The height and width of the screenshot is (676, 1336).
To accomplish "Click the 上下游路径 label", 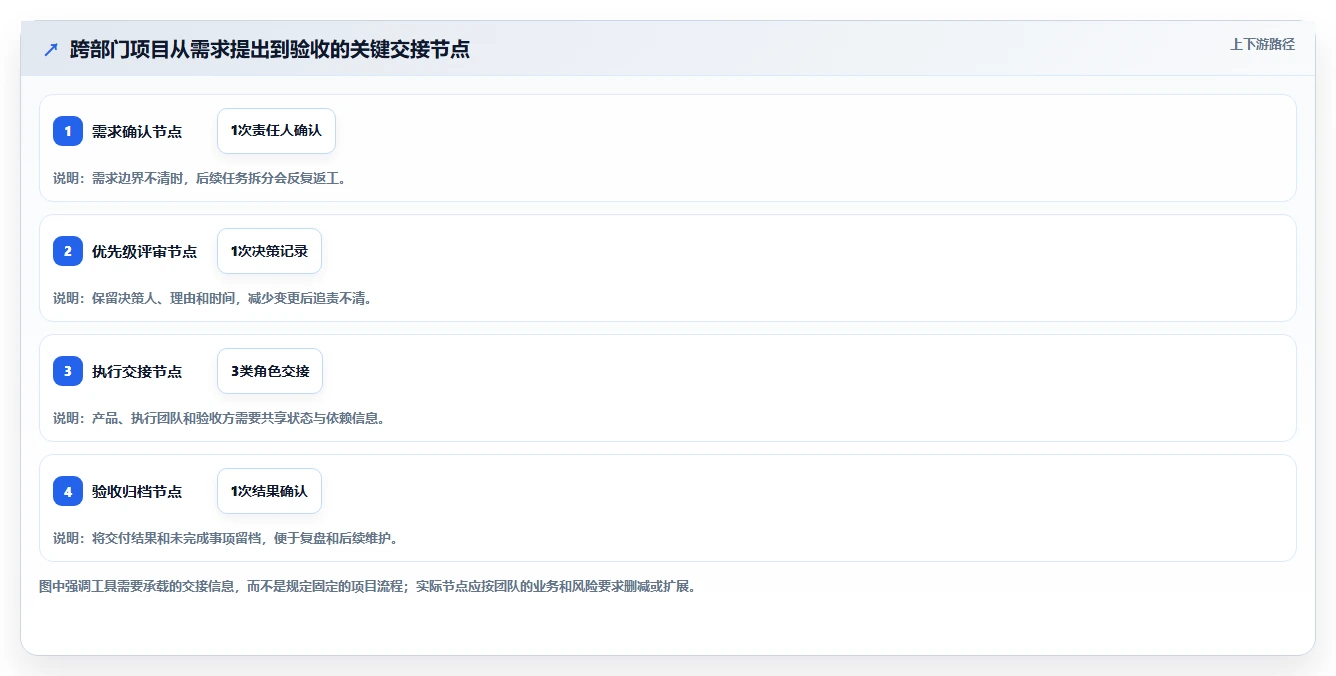I will [1262, 44].
